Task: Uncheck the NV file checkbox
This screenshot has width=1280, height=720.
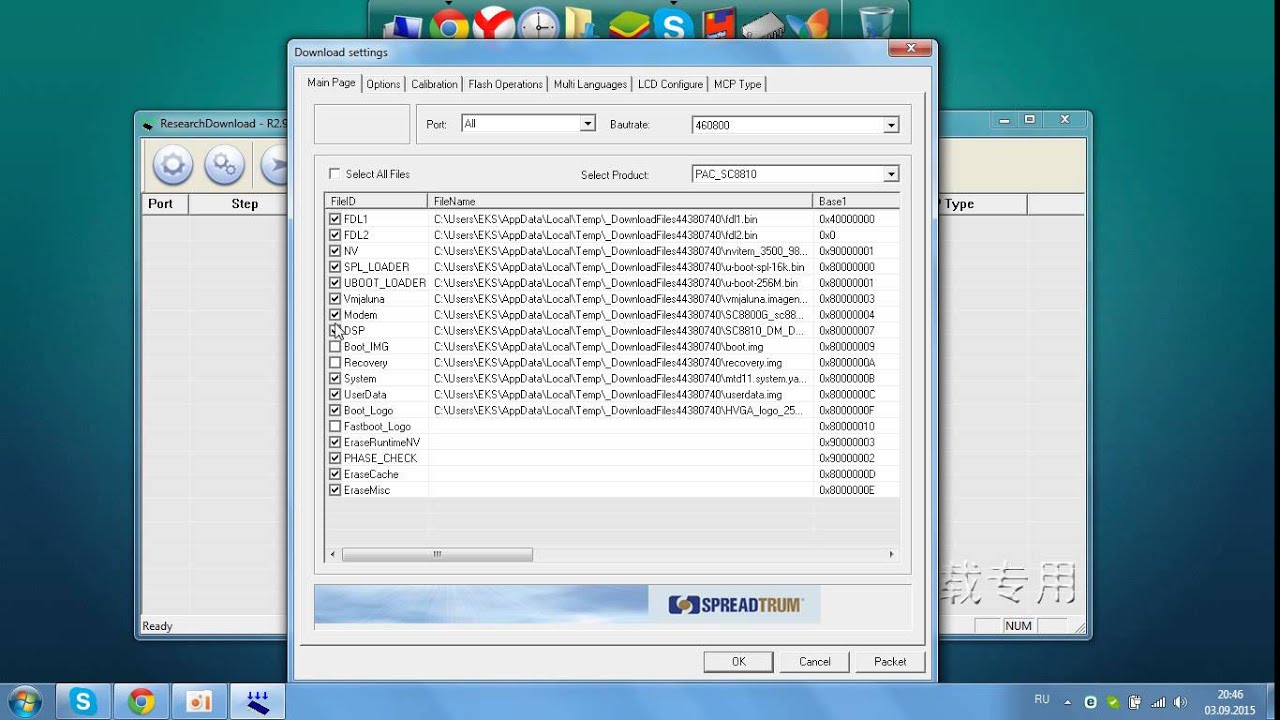Action: (335, 251)
